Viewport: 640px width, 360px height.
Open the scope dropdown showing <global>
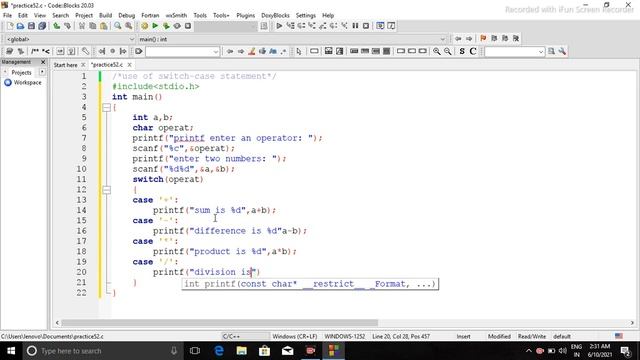pos(70,39)
